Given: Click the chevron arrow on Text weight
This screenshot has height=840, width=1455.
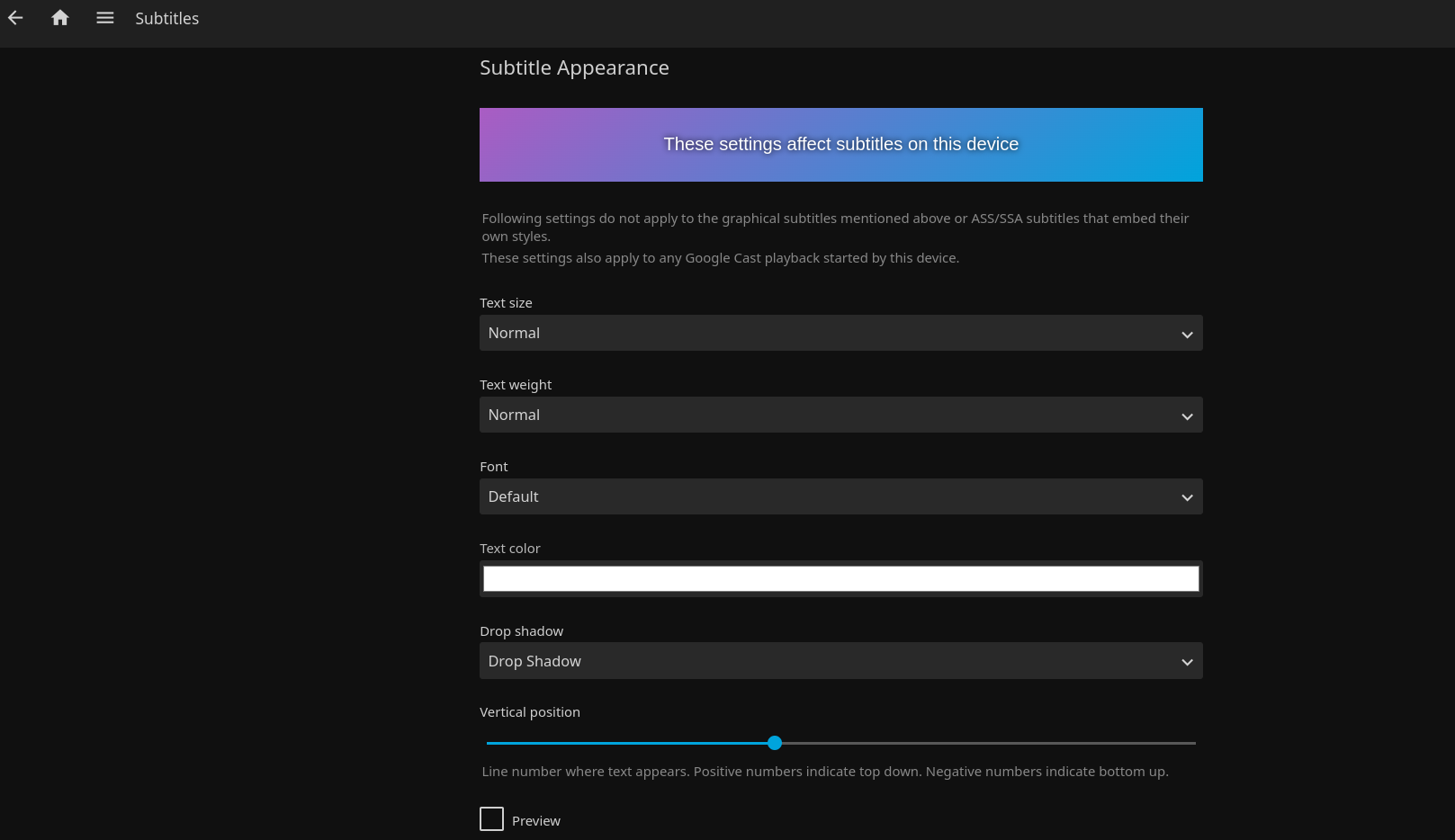Looking at the screenshot, I should [x=1187, y=416].
